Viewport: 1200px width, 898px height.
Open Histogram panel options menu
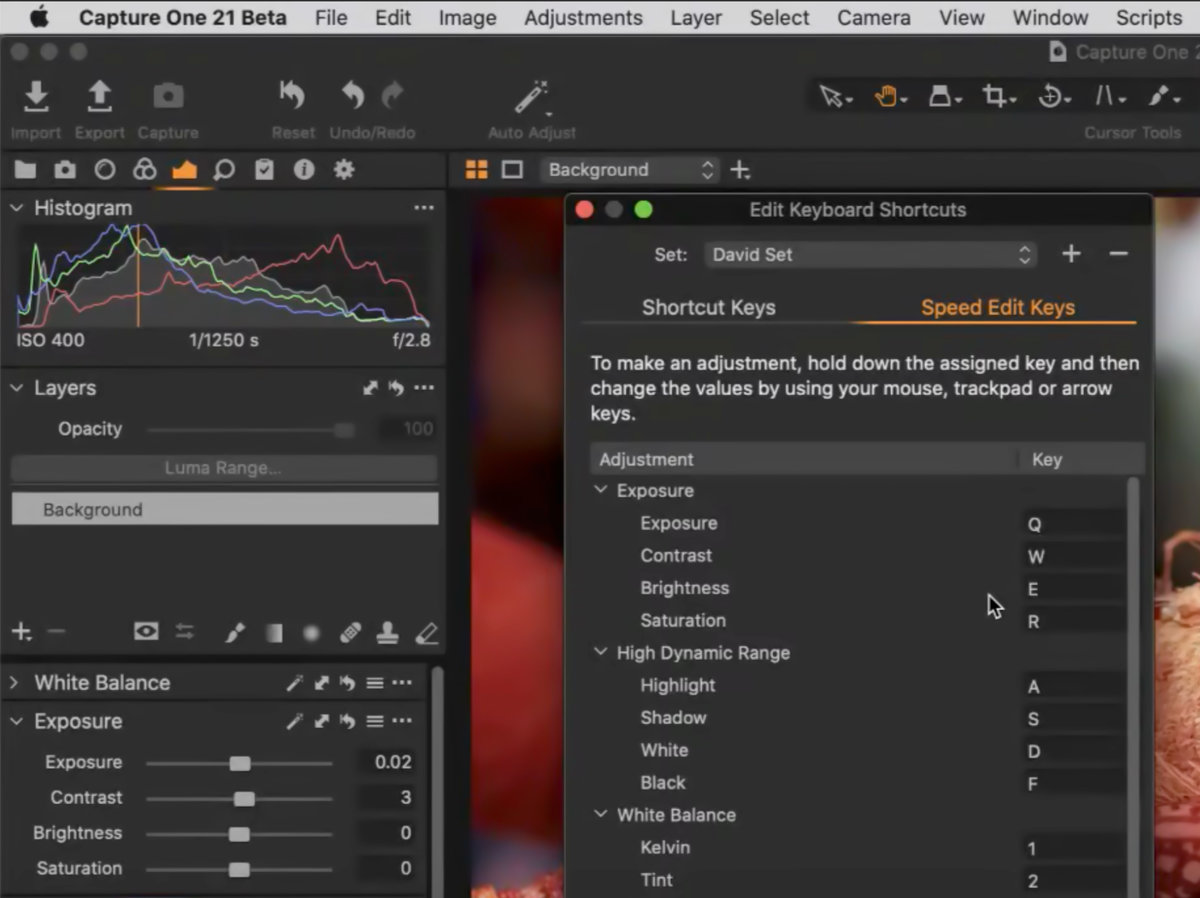(424, 208)
